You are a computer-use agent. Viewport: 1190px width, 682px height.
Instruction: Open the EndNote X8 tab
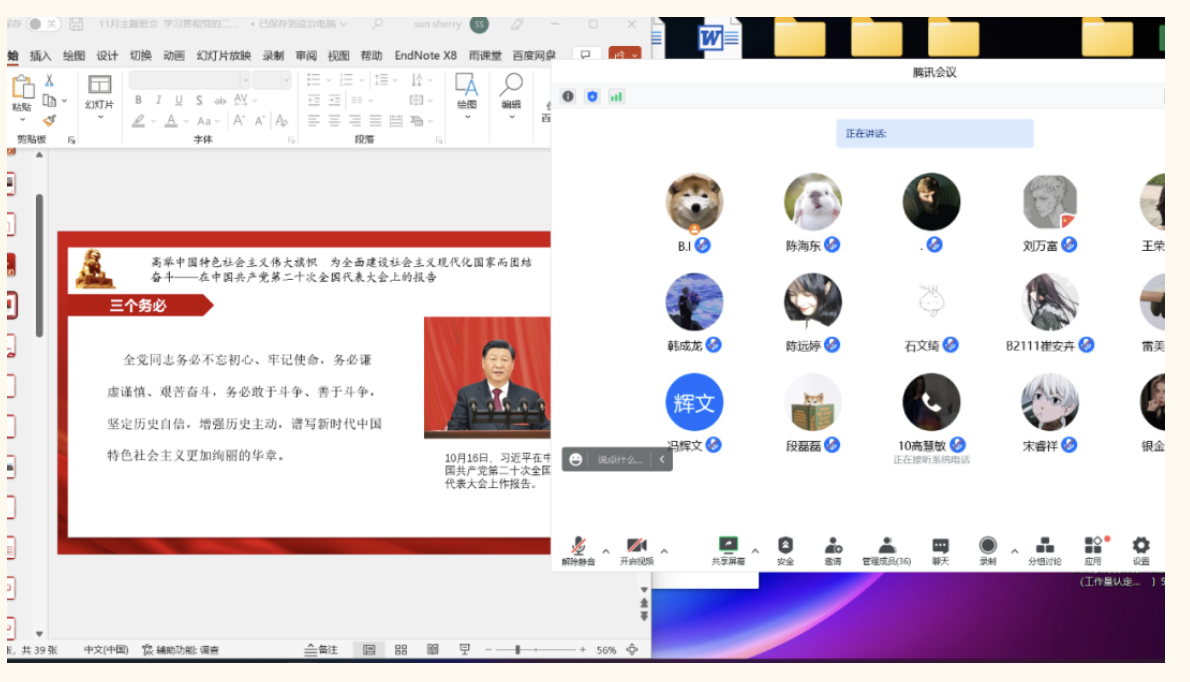pyautogui.click(x=425, y=55)
